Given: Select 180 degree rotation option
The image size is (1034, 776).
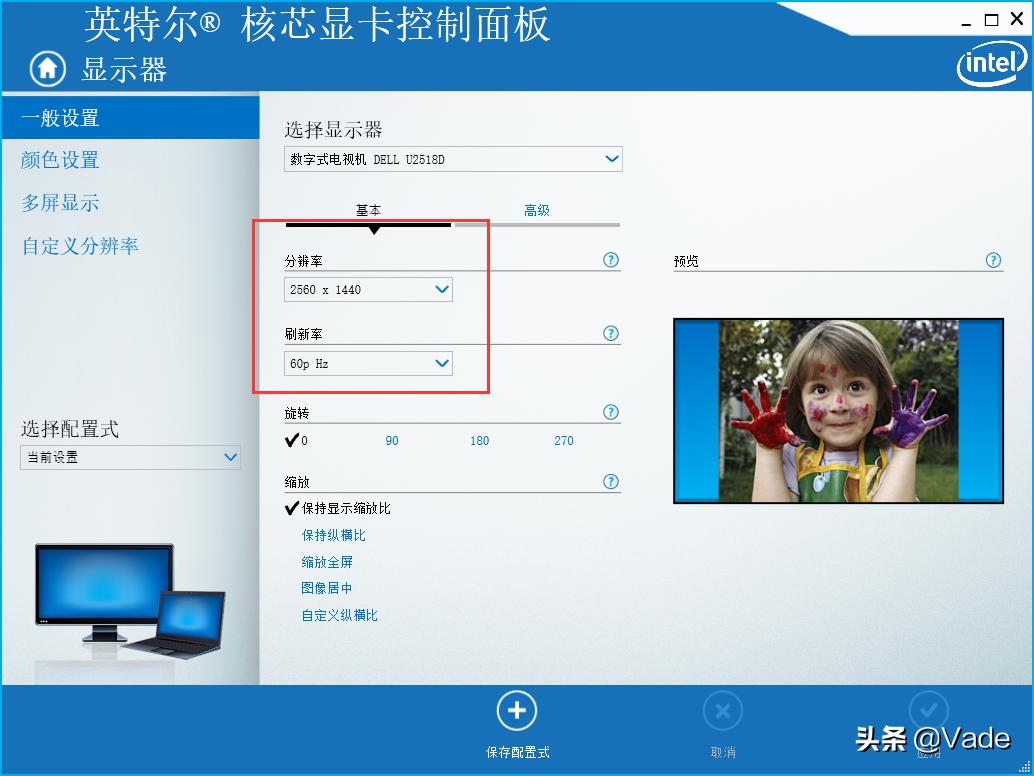Looking at the screenshot, I should 479,441.
